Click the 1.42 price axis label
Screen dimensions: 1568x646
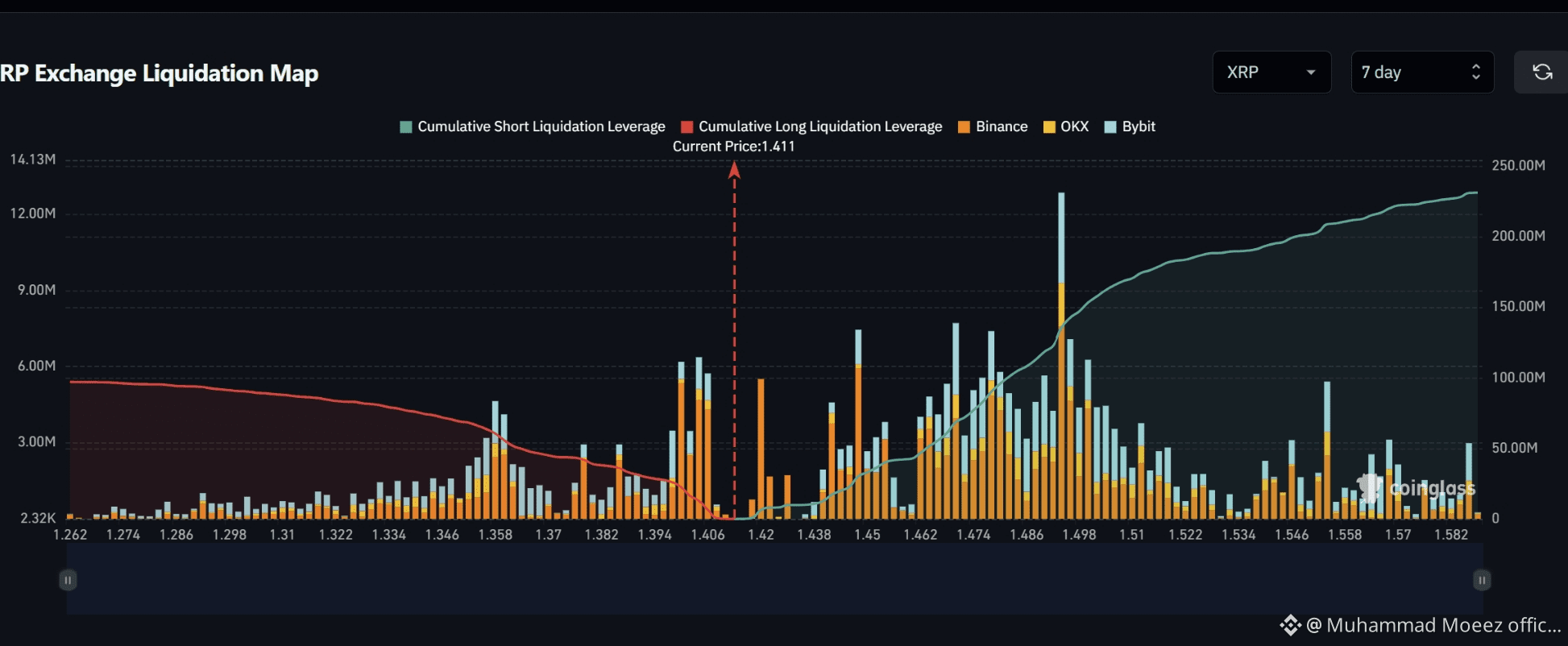pyautogui.click(x=761, y=535)
